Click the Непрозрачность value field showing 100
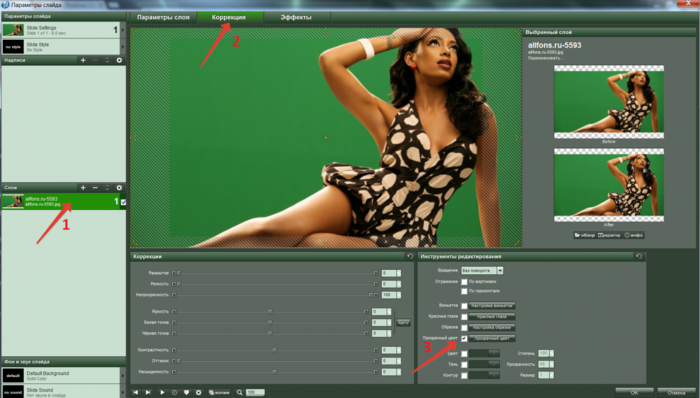The image size is (700, 398). pos(389,295)
